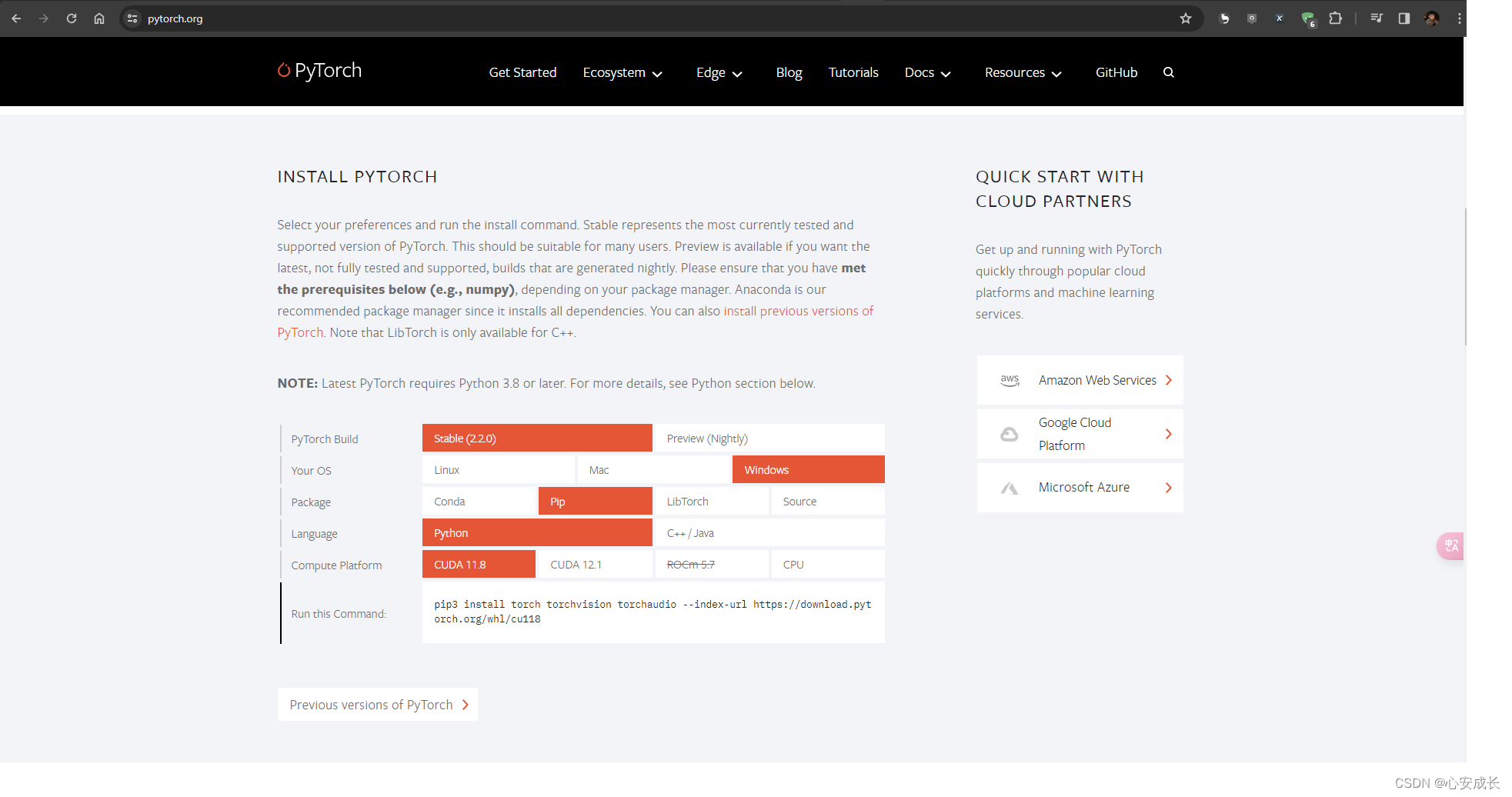1512x797 pixels.
Task: Choose Mac as your OS
Action: (x=653, y=470)
